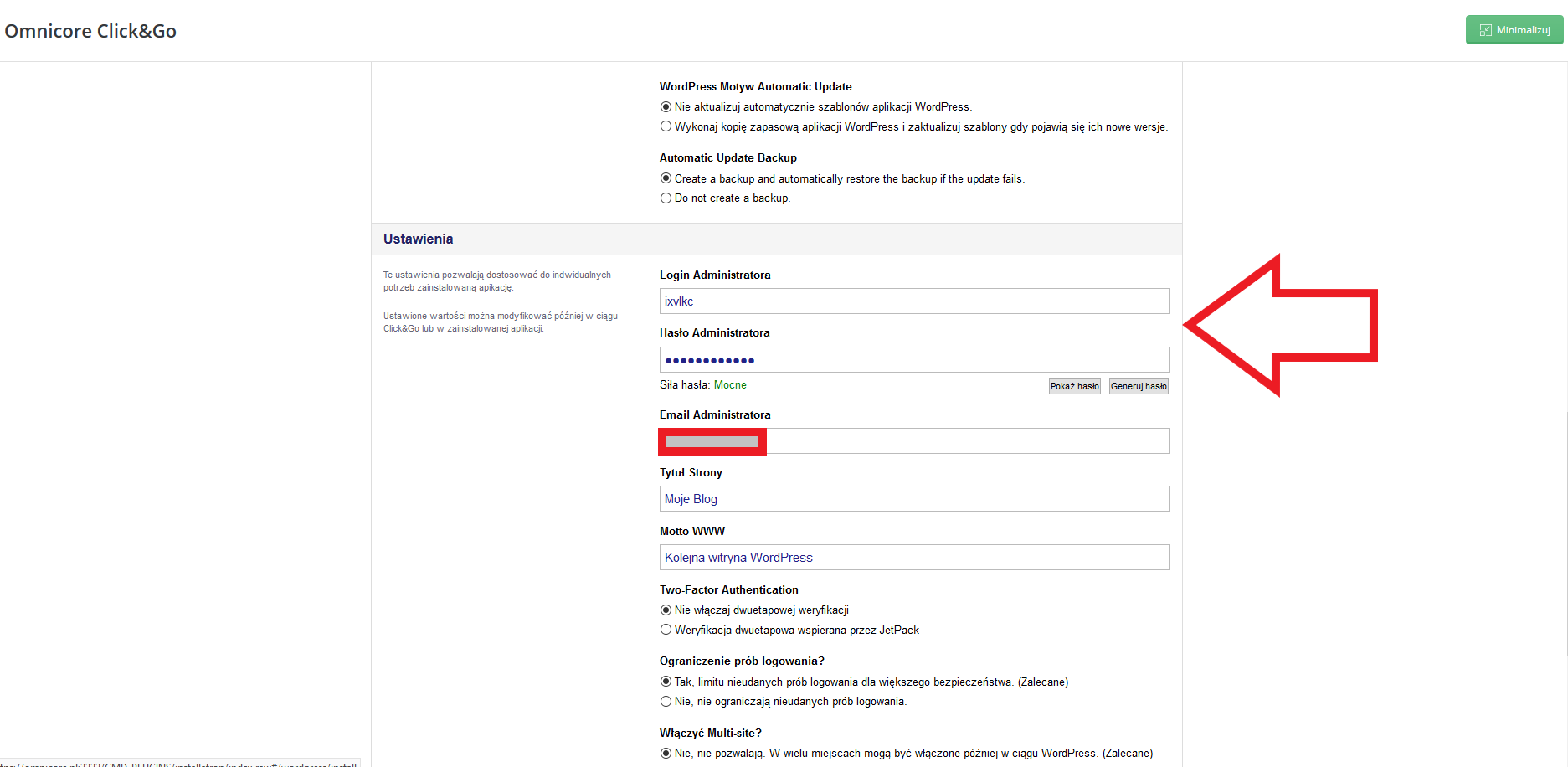Screen dimensions: 1568x767
Task: Click the Minimalizuj button icon
Action: tap(1486, 30)
